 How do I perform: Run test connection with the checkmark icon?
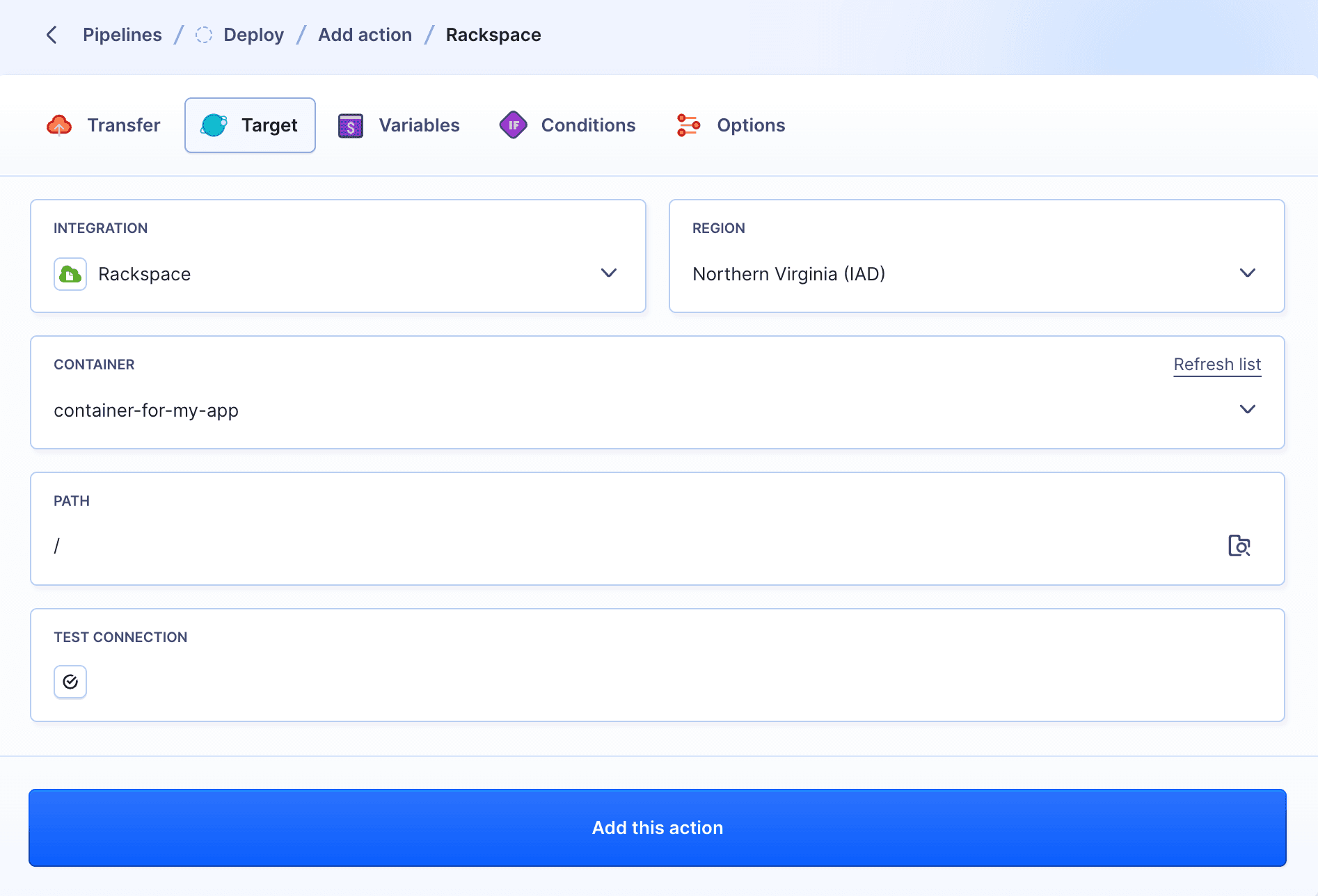tap(70, 682)
